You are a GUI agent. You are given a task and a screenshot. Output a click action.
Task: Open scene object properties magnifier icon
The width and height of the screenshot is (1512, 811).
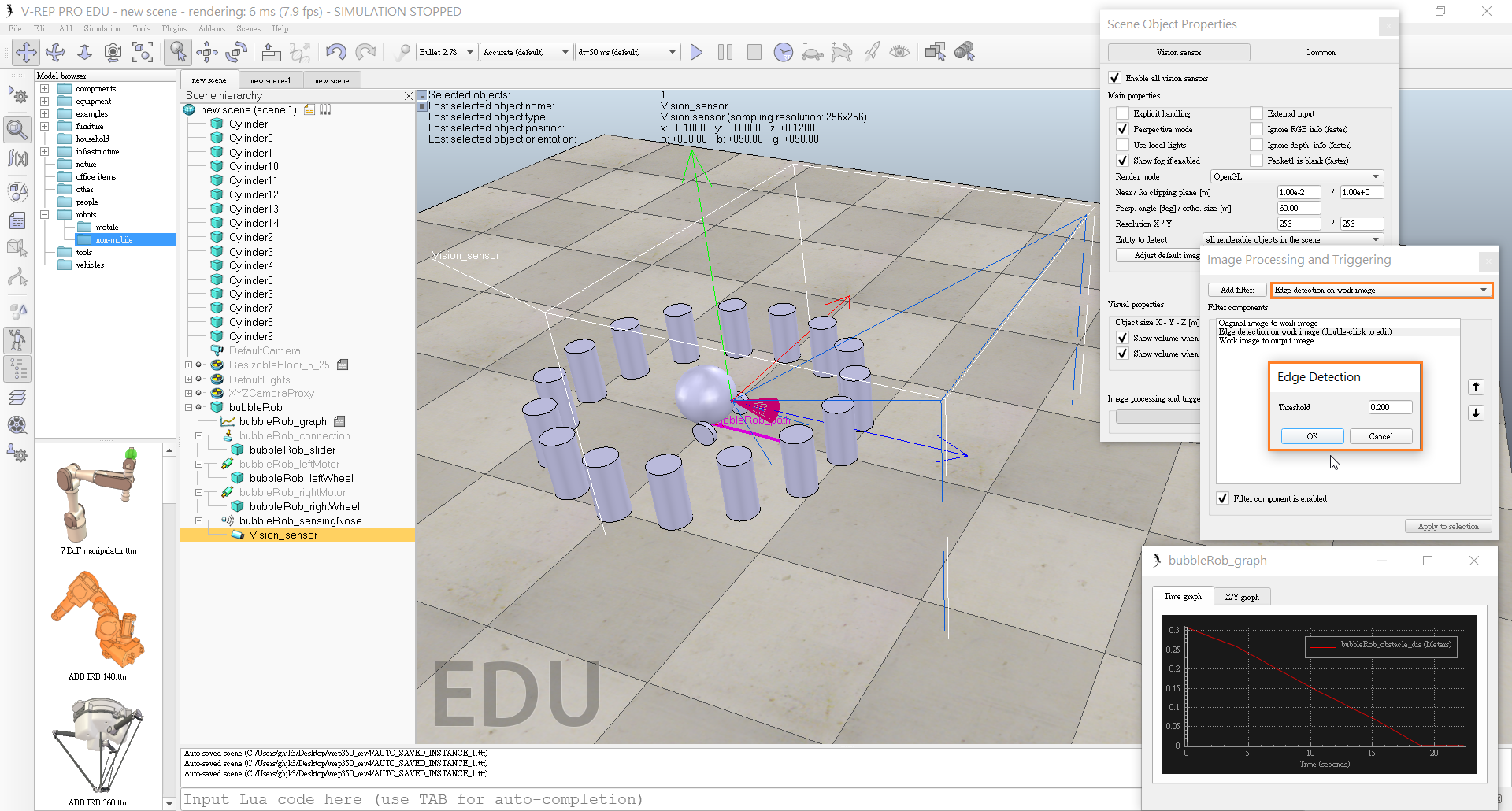(17, 128)
